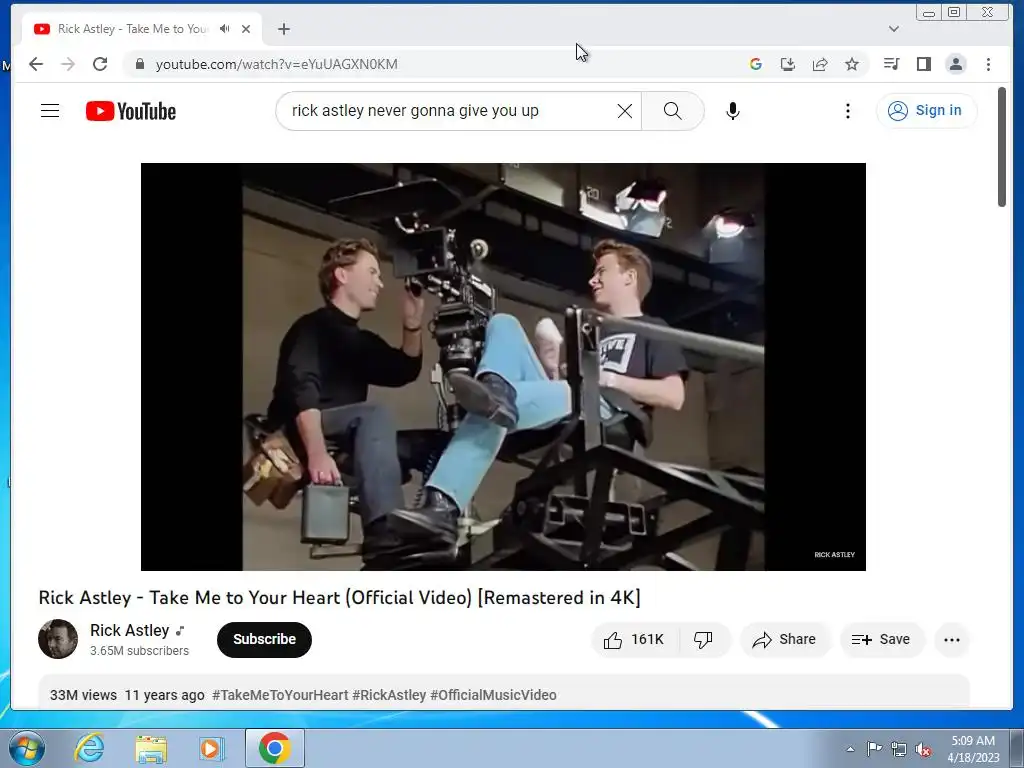Show hidden system tray icons
Screen dimensions: 1024x768
[850, 749]
